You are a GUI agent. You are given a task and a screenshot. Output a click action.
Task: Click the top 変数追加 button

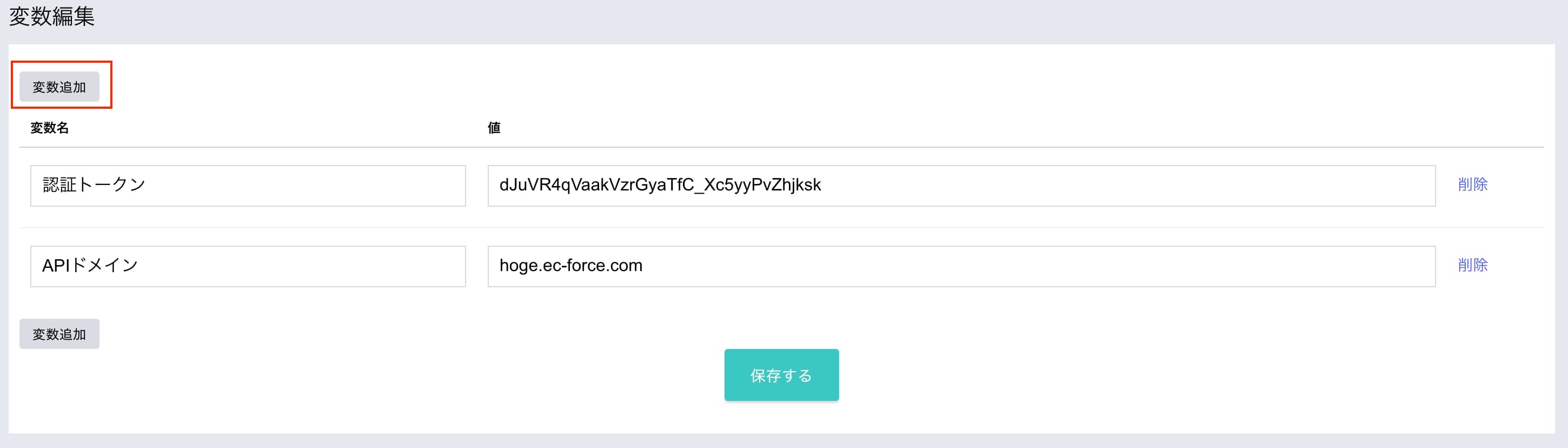[x=59, y=87]
